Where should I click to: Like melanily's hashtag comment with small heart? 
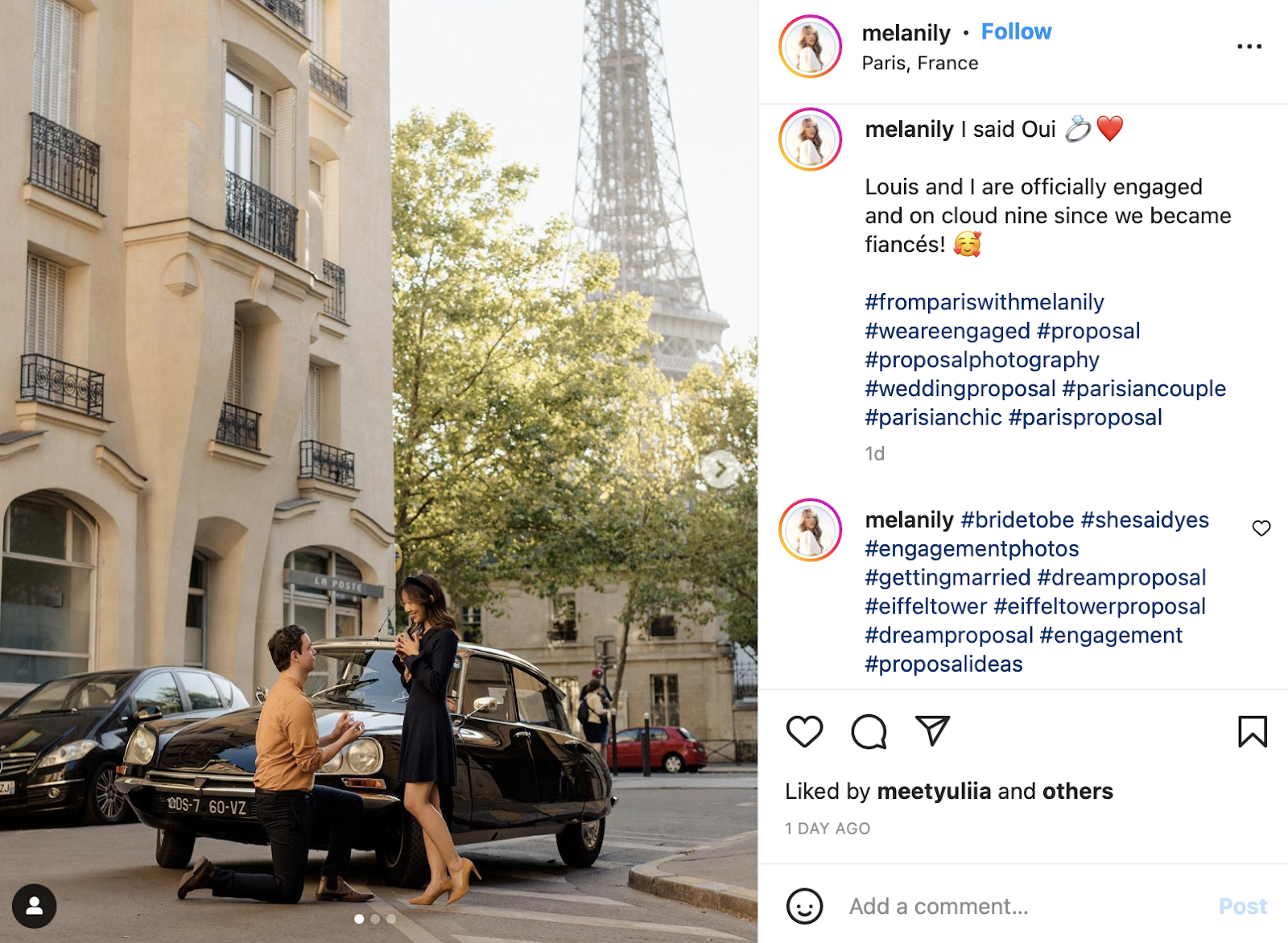[x=1261, y=528]
